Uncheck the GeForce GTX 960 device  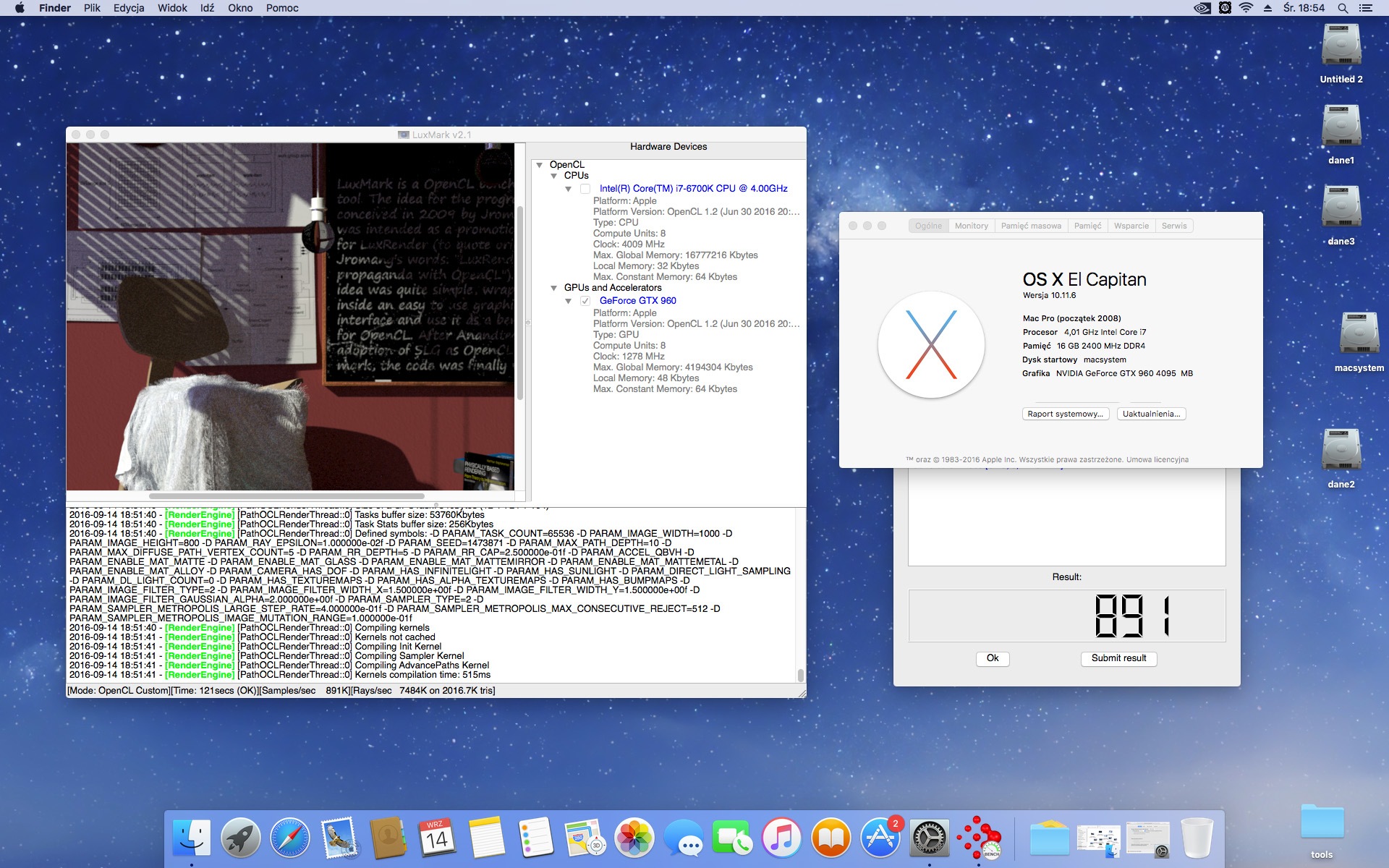point(585,301)
